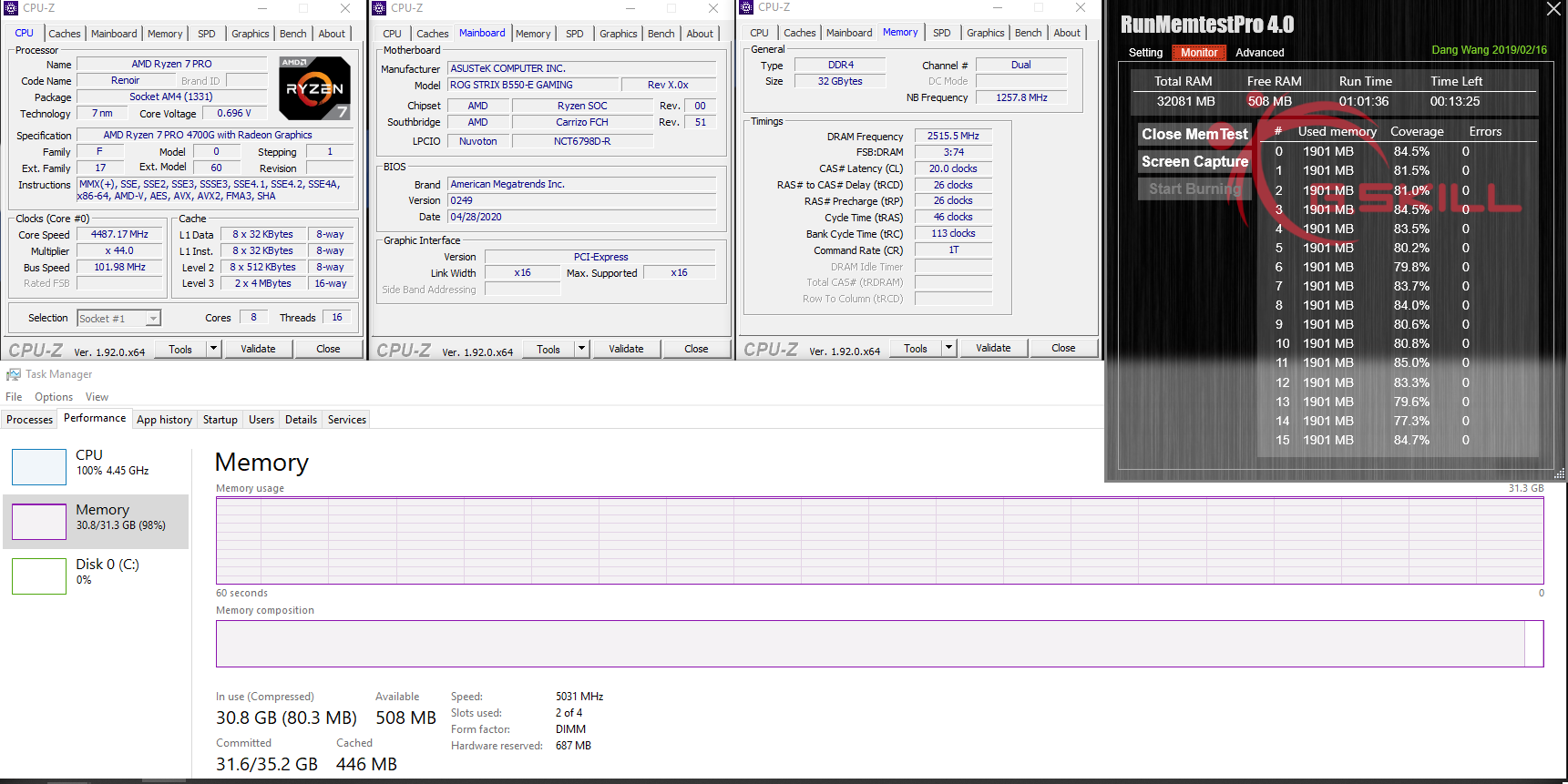Select the CPU usage graph thumbnail
The height and width of the screenshot is (784, 1568).
(39, 466)
